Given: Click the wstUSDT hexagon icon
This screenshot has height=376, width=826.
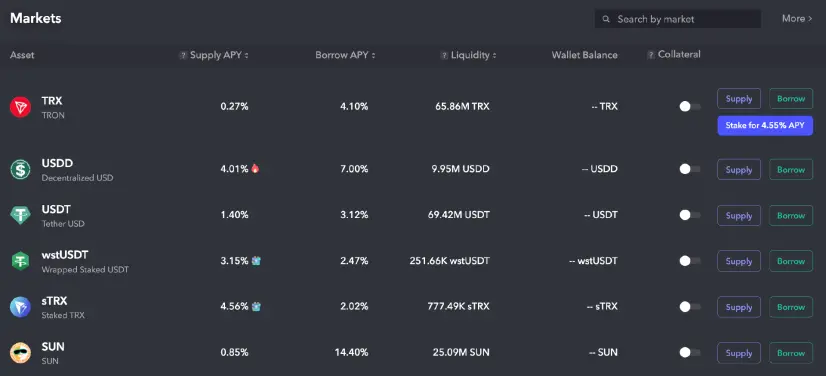Looking at the screenshot, I should [x=20, y=261].
